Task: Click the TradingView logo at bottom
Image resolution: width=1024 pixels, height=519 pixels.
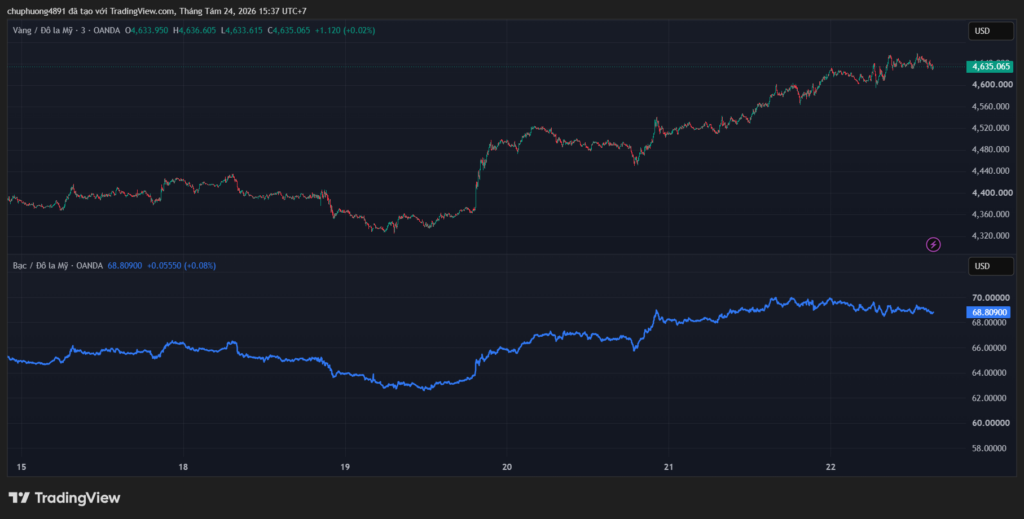Action: (64, 497)
